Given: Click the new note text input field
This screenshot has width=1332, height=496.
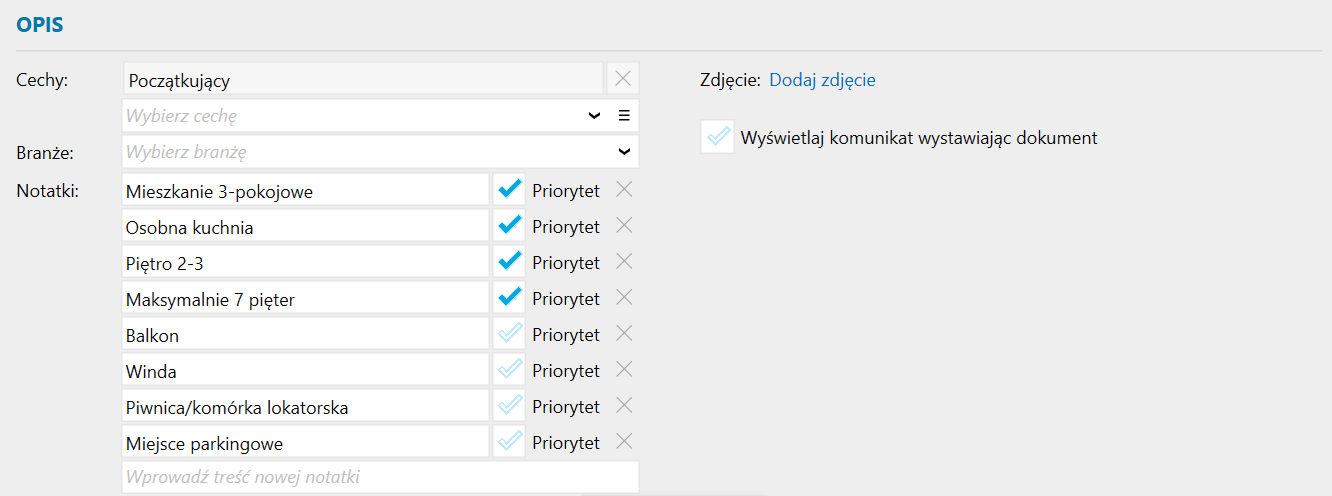Looking at the screenshot, I should (380, 477).
